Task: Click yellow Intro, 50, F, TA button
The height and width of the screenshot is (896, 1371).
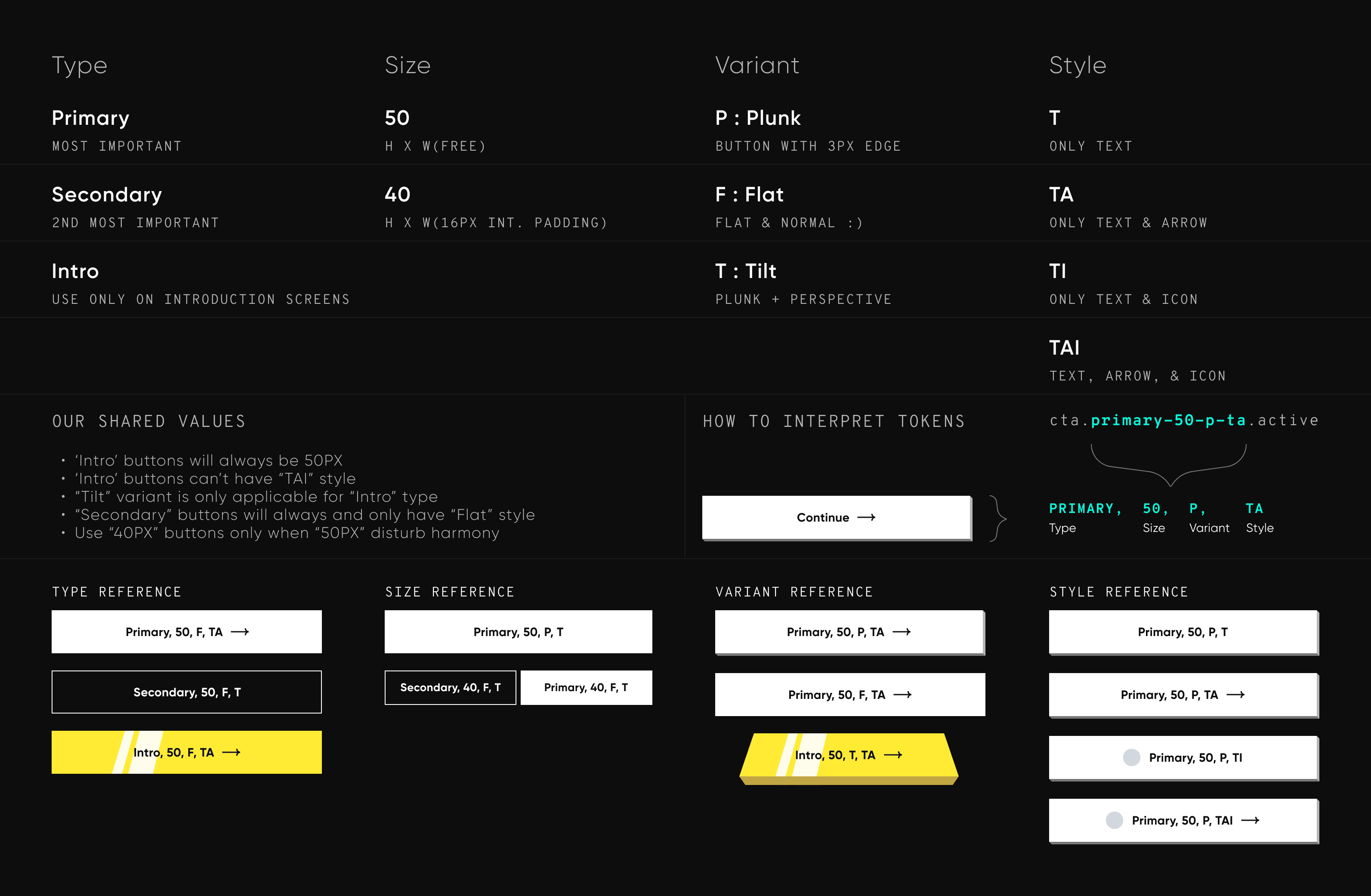Action: pyautogui.click(x=186, y=753)
